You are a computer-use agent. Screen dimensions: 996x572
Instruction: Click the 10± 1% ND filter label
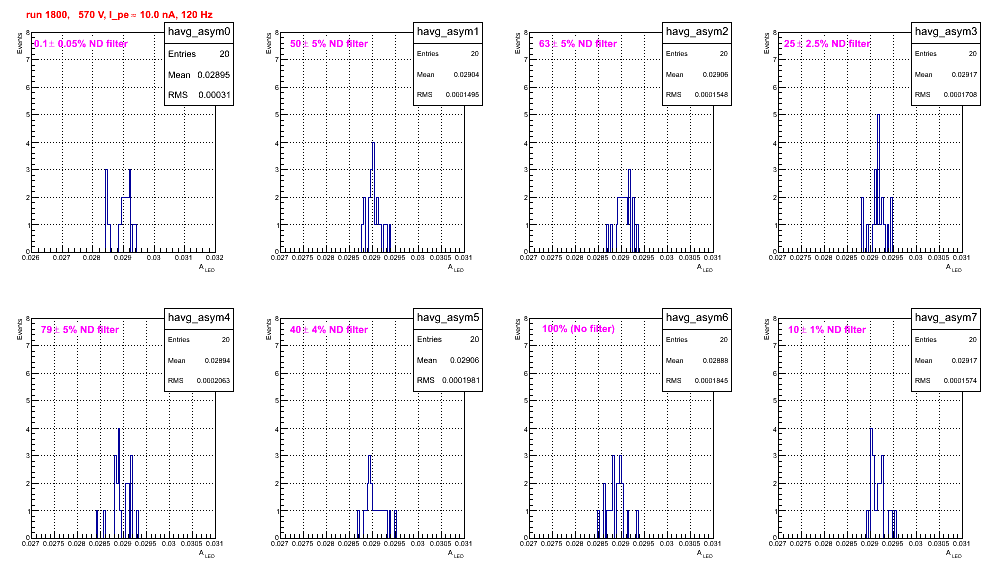click(827, 330)
